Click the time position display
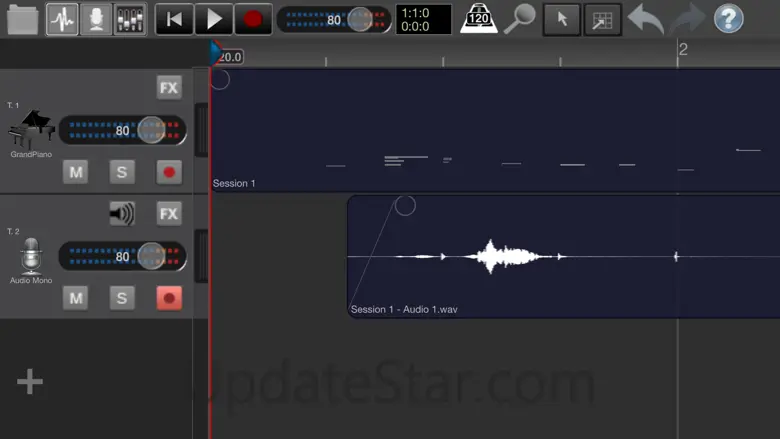This screenshot has height=439, width=780. pos(423,19)
